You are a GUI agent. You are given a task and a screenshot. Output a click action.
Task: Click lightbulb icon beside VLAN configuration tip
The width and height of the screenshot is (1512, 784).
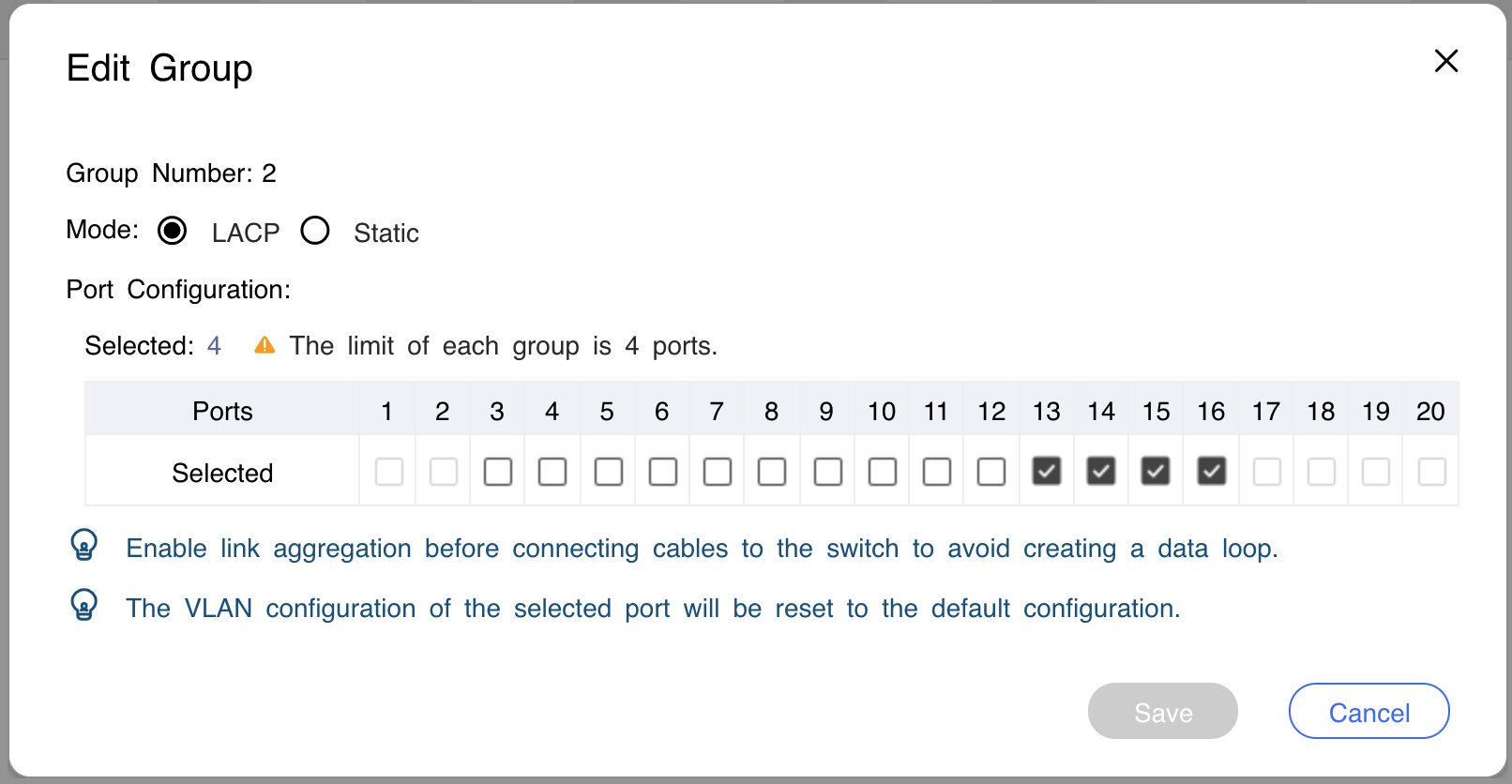[x=84, y=605]
